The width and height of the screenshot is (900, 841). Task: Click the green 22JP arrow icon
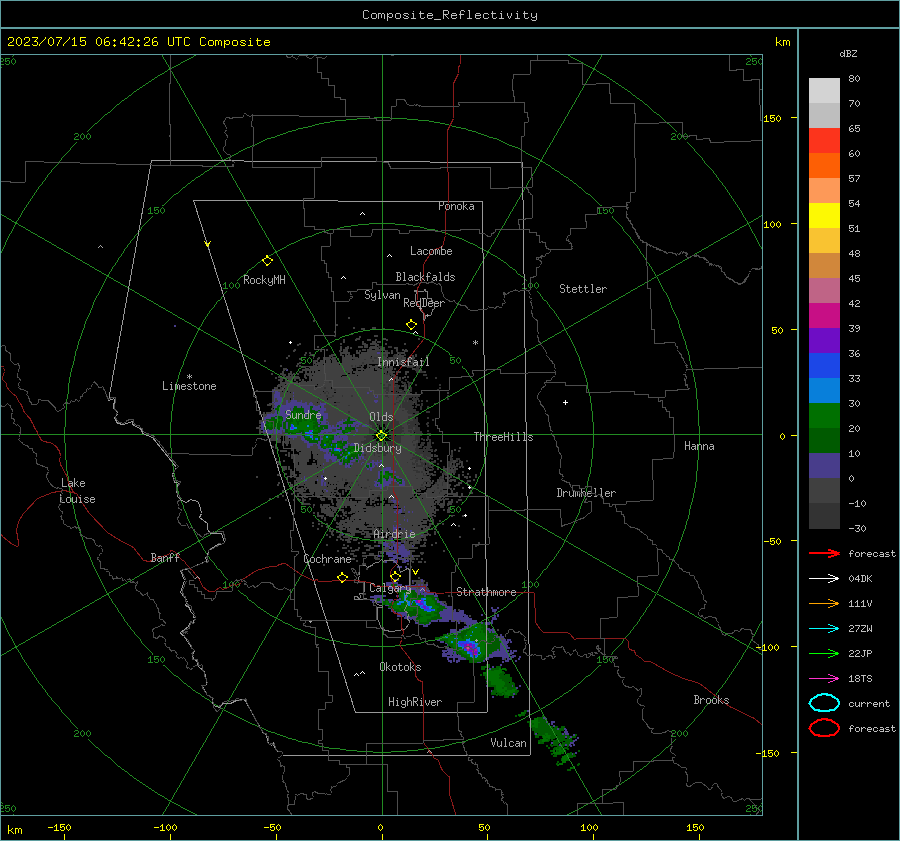pyautogui.click(x=824, y=653)
